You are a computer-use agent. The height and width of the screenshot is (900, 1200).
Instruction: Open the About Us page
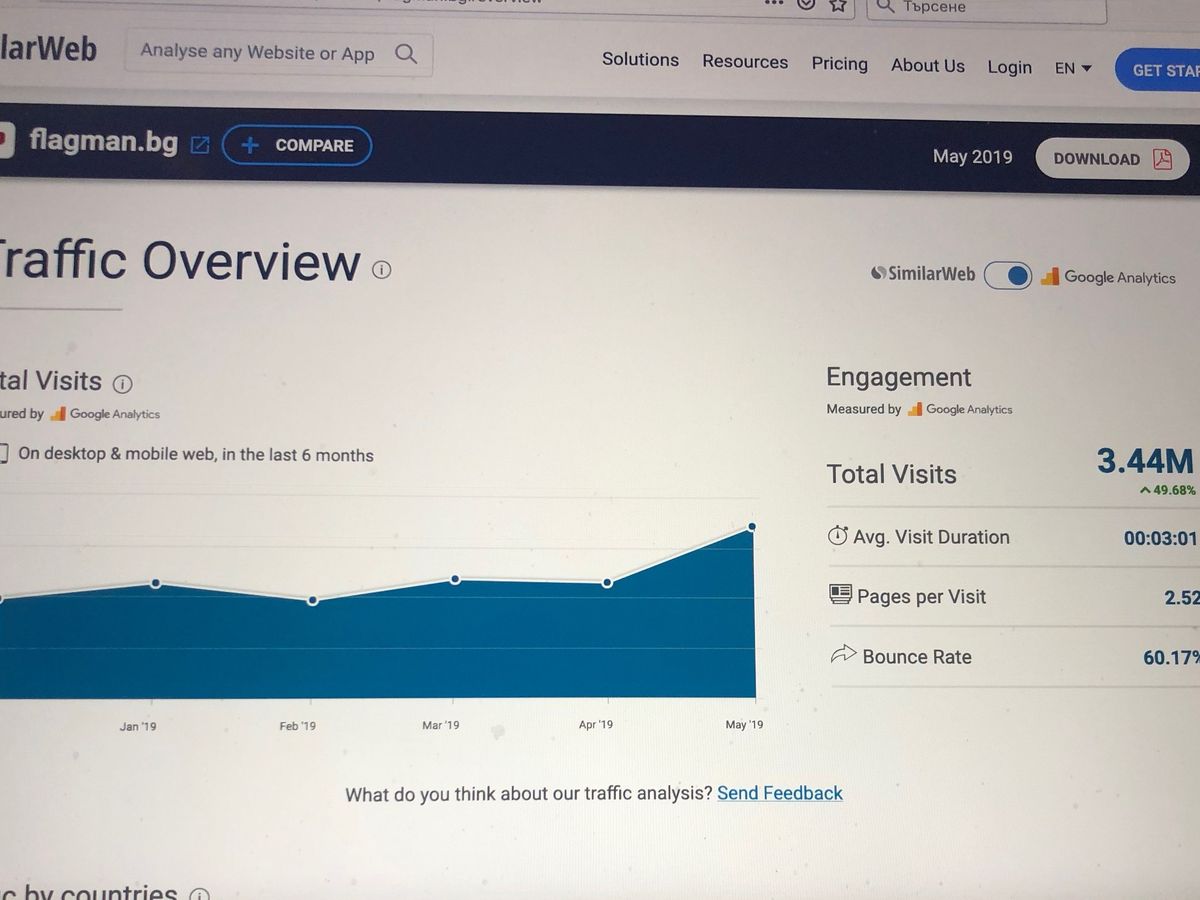[928, 65]
